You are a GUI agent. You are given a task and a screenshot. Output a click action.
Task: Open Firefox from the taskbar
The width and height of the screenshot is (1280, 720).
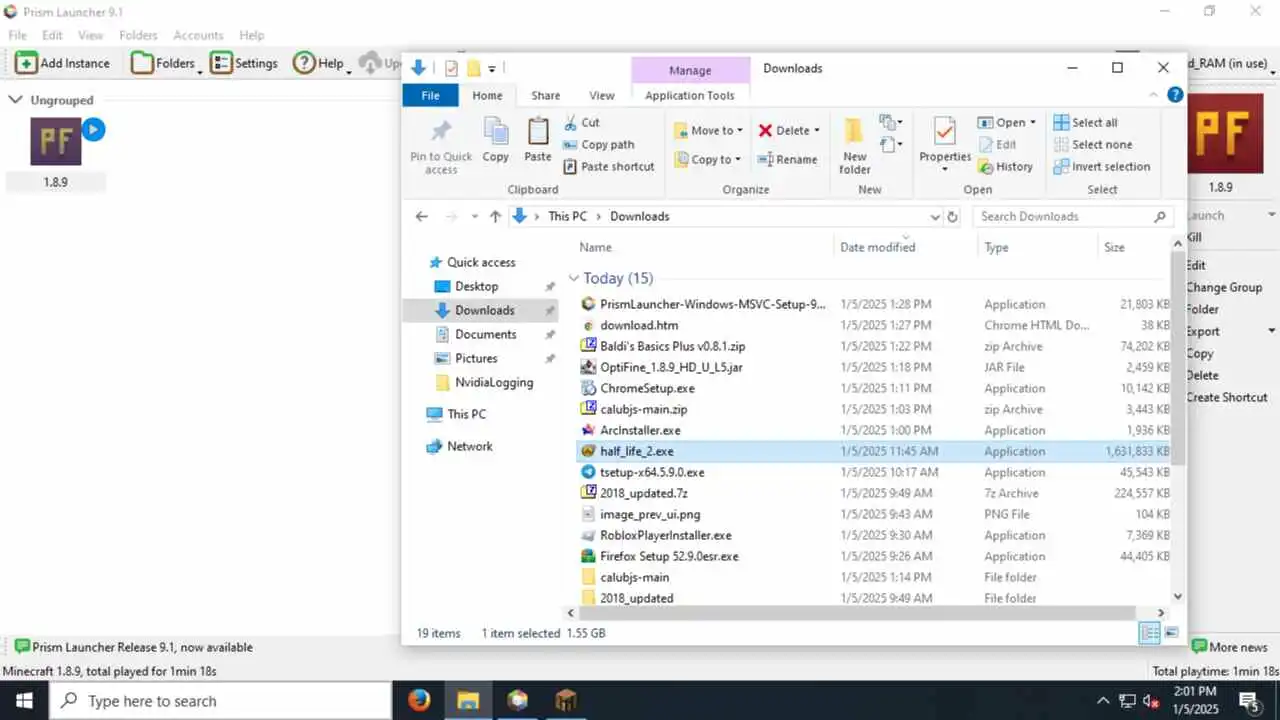click(x=419, y=700)
